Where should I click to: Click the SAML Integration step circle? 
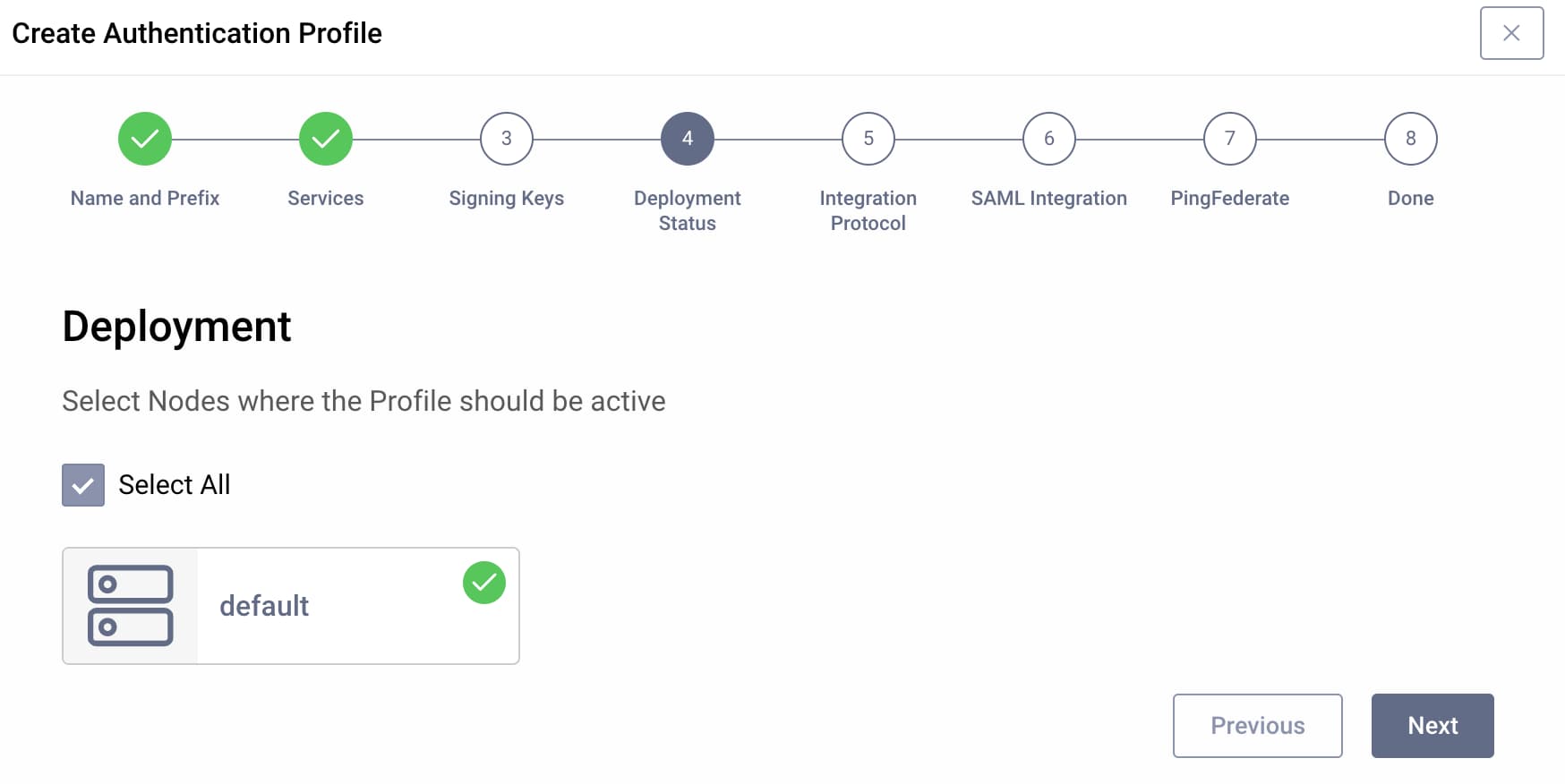[1048, 138]
